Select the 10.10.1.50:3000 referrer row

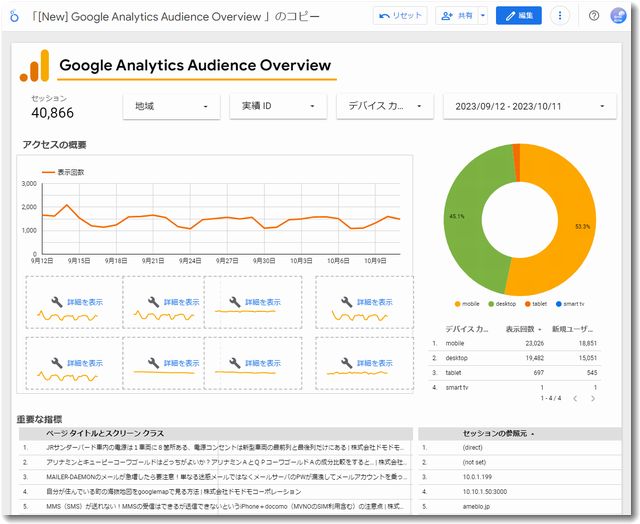(520, 492)
